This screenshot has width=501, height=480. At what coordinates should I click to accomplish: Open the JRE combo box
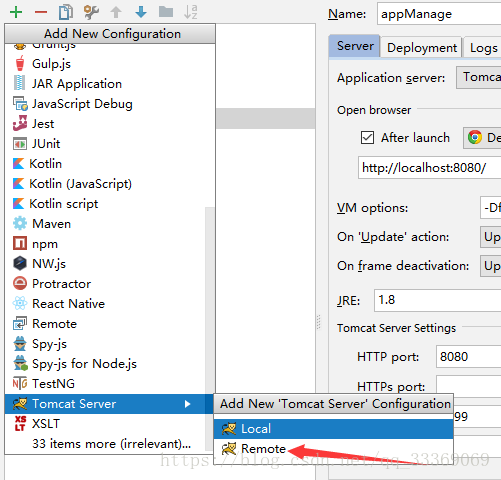pyautogui.click(x=437, y=300)
